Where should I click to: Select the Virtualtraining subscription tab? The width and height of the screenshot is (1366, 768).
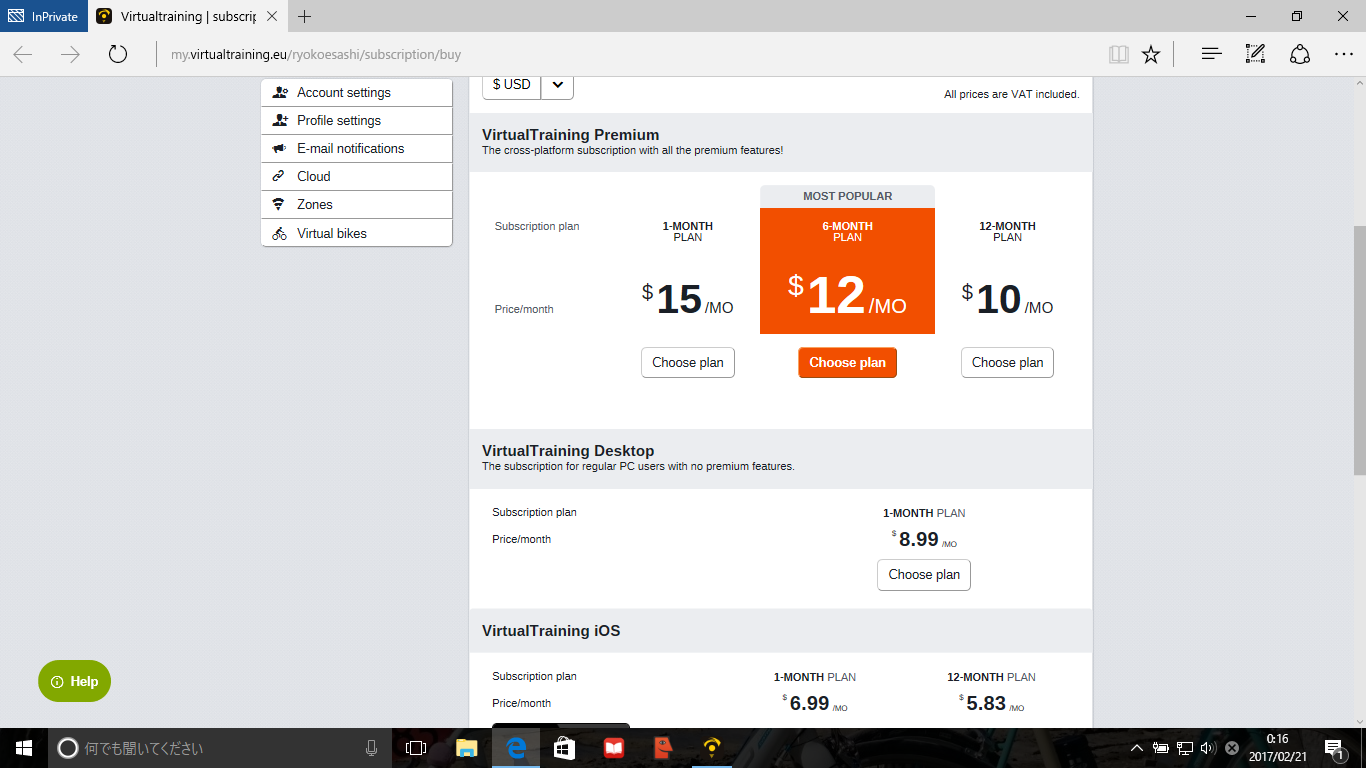[186, 16]
